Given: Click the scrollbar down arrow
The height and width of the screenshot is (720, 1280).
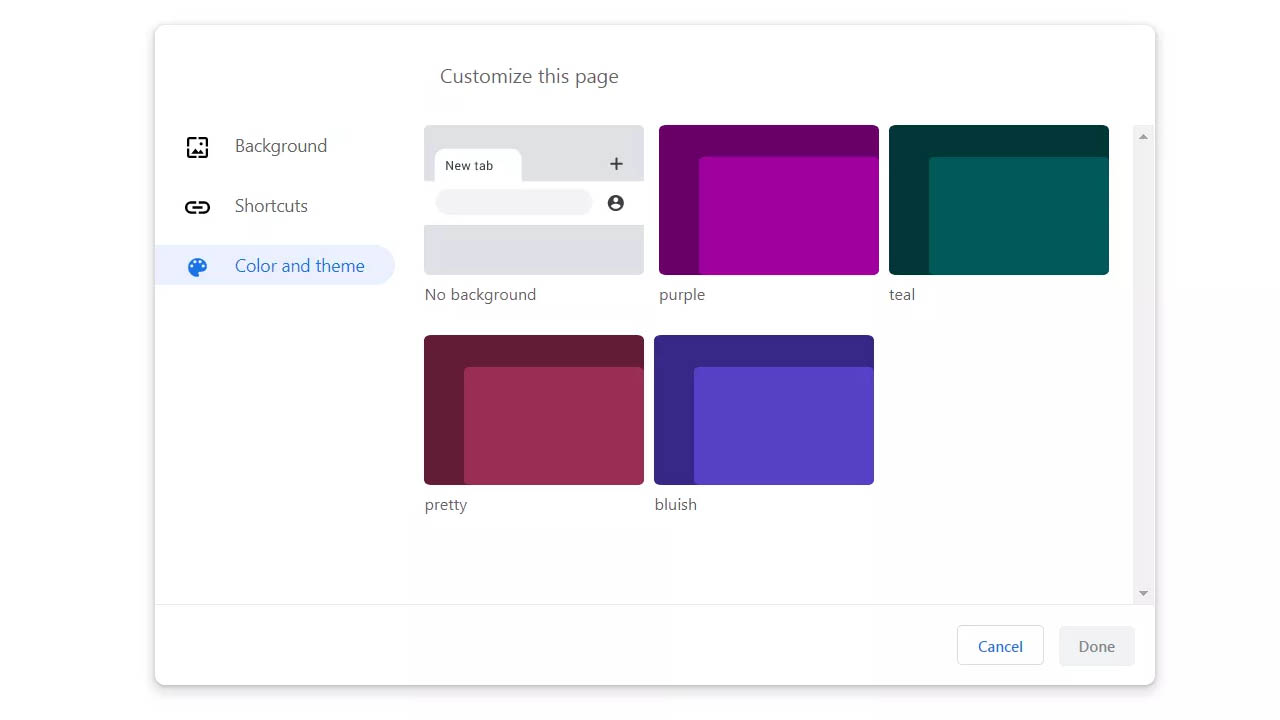Looking at the screenshot, I should [1142, 592].
